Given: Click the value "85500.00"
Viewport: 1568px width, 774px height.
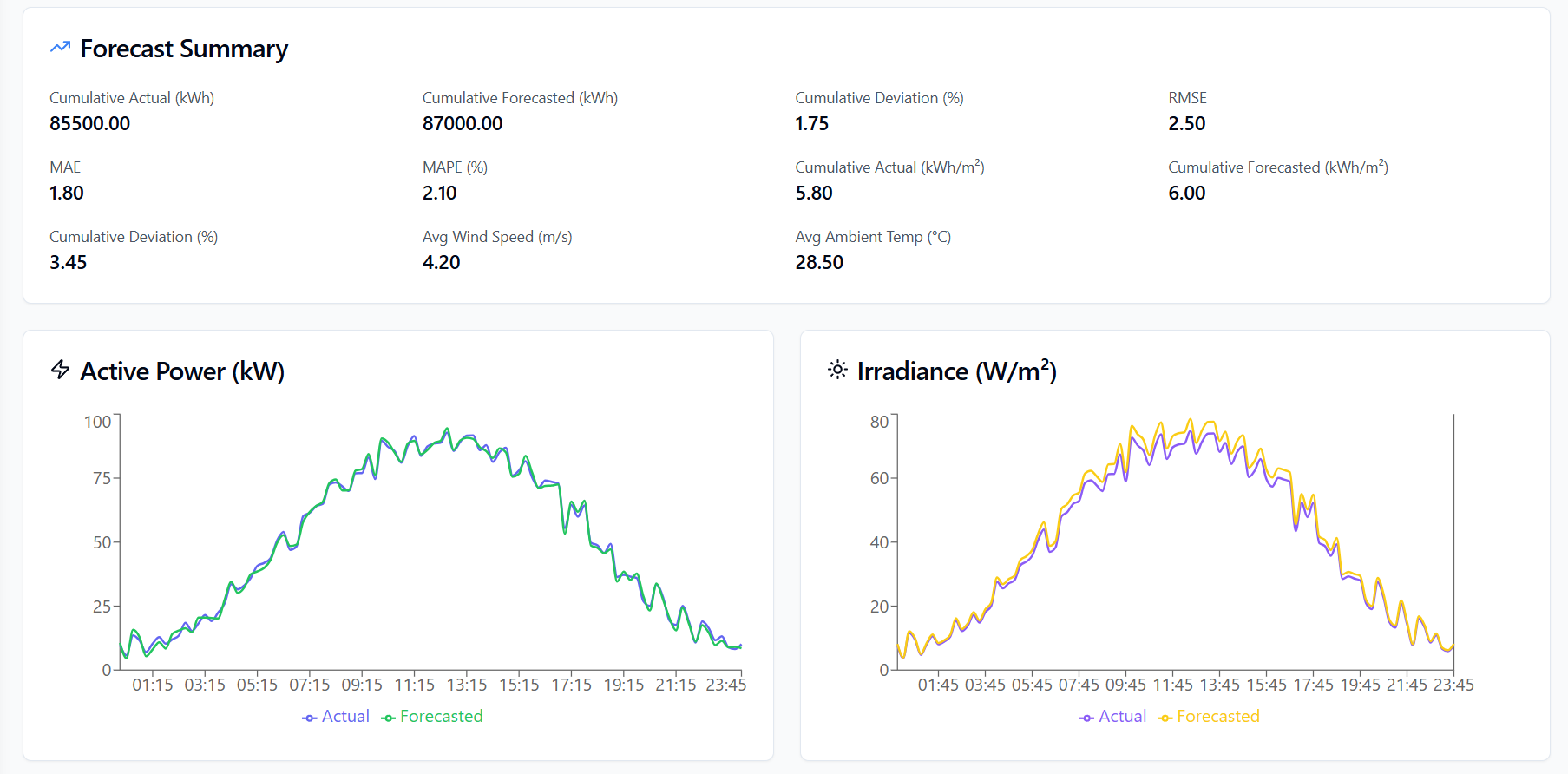Looking at the screenshot, I should (90, 123).
